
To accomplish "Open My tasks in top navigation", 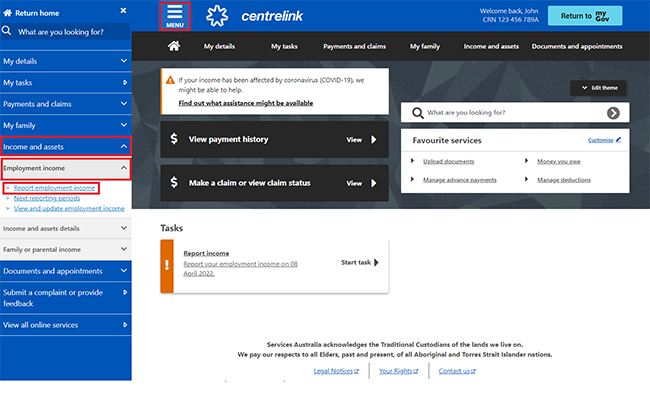I will coord(284,46).
